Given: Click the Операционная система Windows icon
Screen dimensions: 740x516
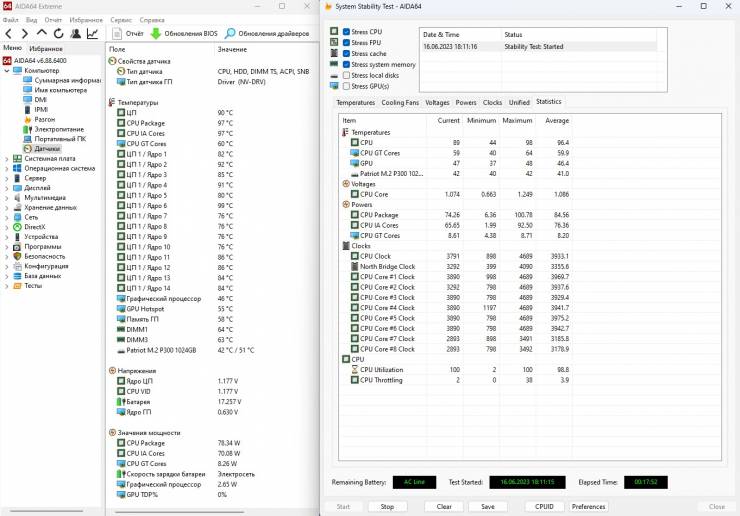Looking at the screenshot, I should (x=17, y=168).
